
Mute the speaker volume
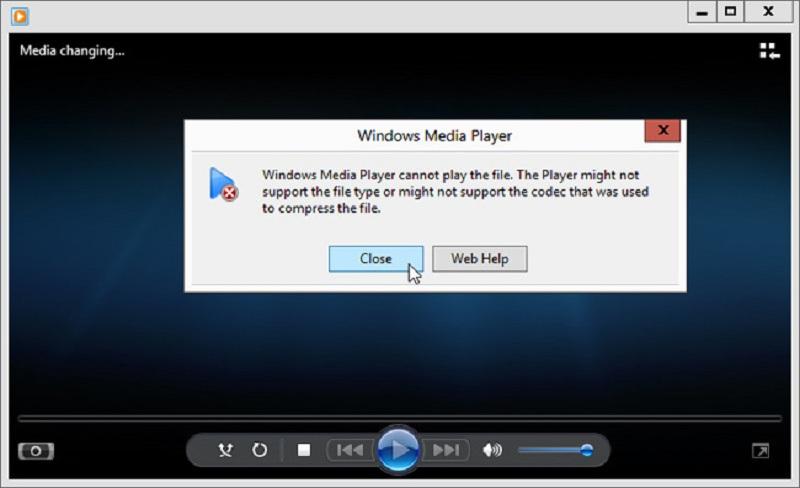click(x=492, y=450)
